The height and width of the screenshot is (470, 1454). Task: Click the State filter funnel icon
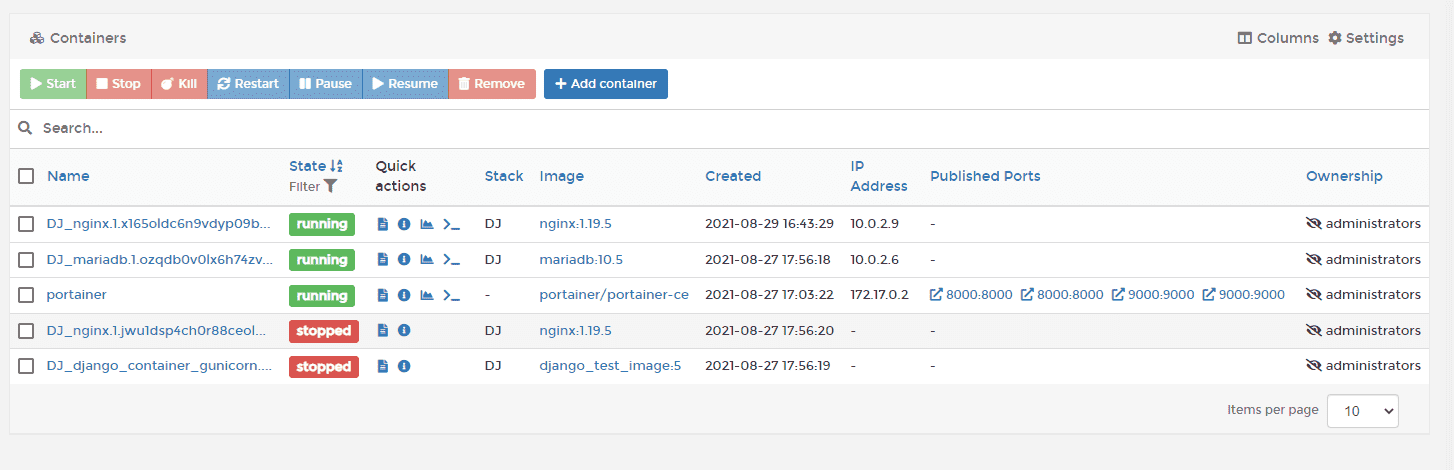click(330, 186)
